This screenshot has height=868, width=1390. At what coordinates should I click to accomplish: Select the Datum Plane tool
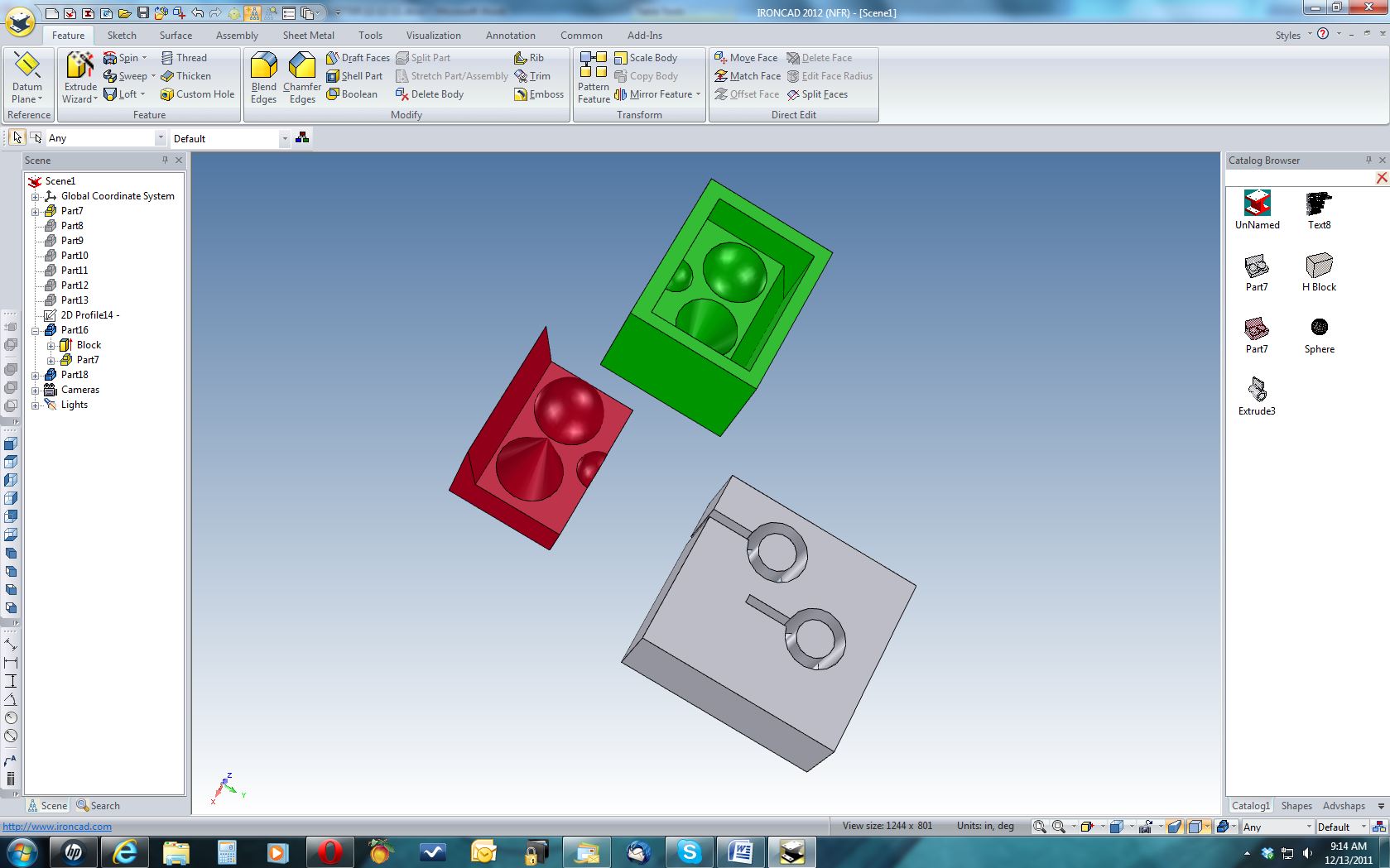point(27,78)
